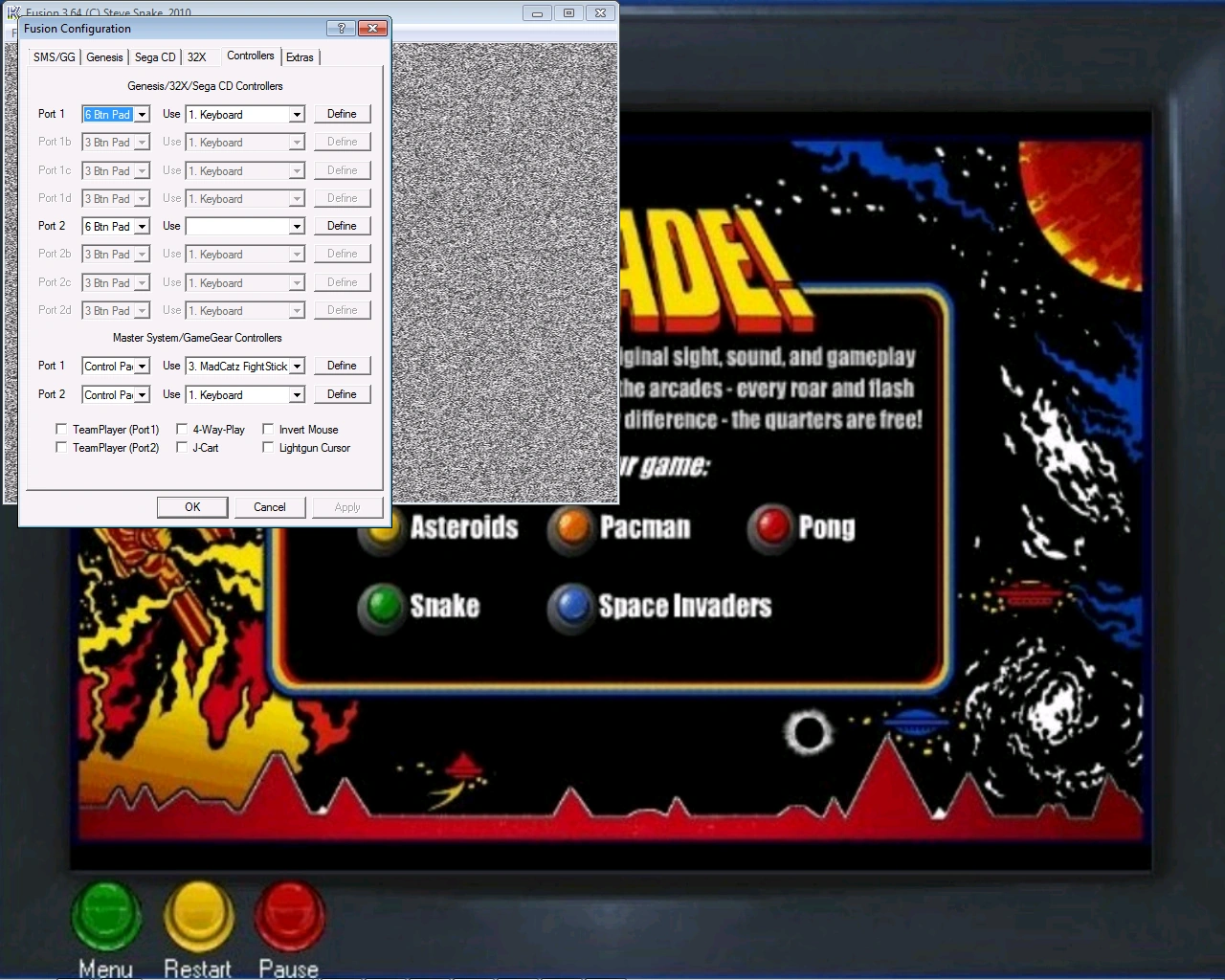Enable TeamPlayer (Port2) checkbox
This screenshot has width=1225, height=980.
[61, 448]
